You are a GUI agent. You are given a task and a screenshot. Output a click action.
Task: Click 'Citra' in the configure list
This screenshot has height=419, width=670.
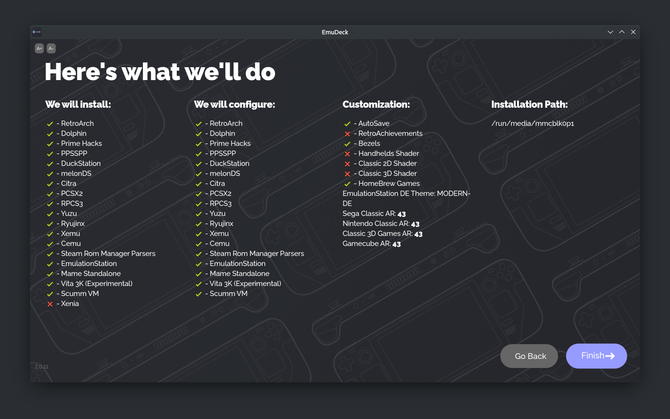pos(217,184)
